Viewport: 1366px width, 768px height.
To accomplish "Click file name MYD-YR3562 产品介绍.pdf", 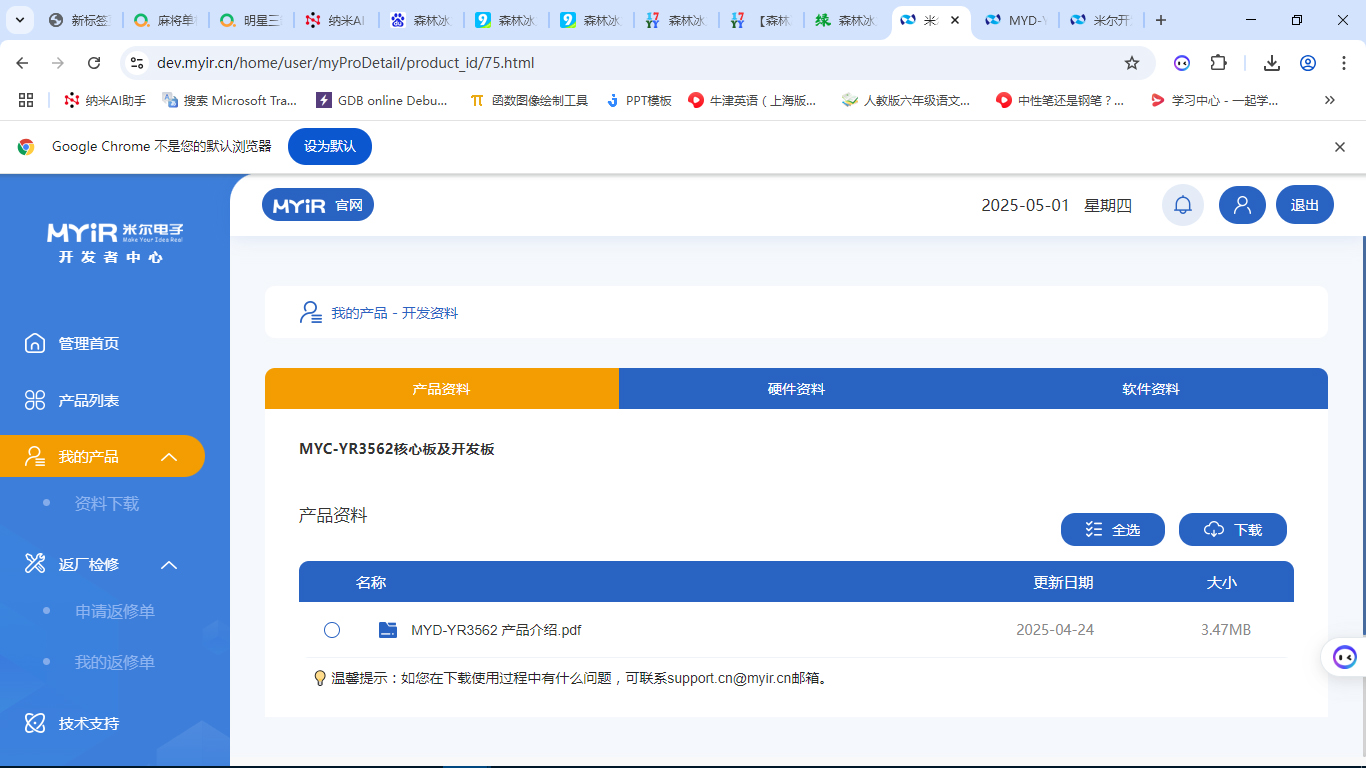I will [496, 630].
